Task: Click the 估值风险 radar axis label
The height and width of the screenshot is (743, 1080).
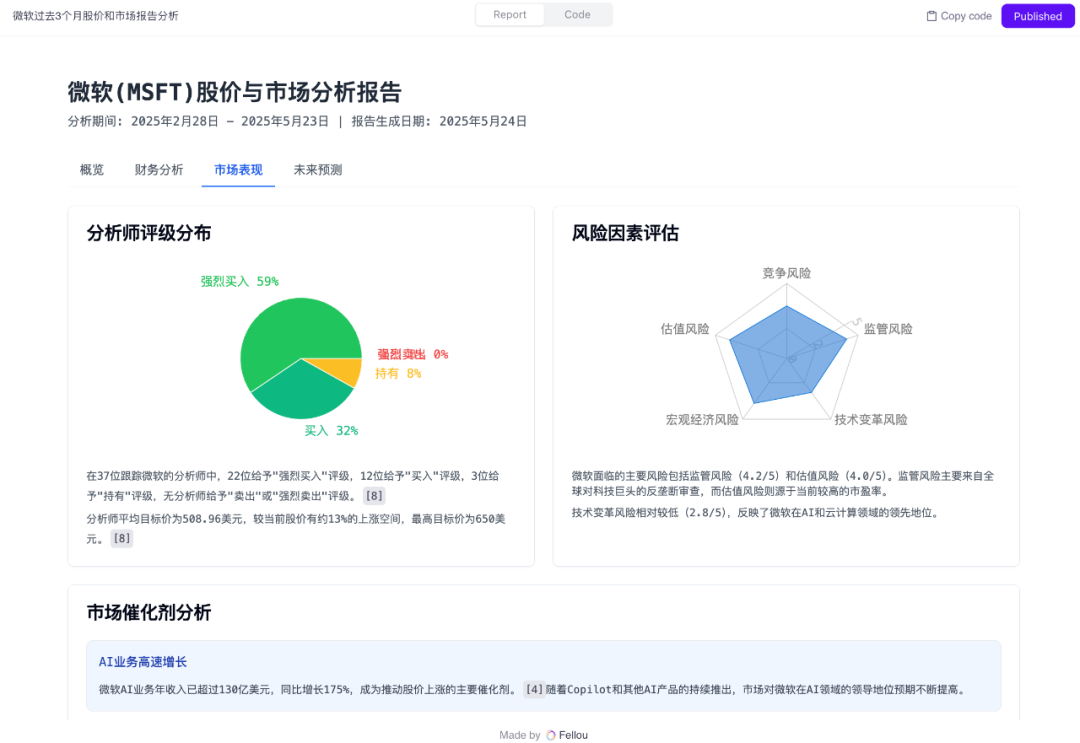Action: pyautogui.click(x=685, y=329)
